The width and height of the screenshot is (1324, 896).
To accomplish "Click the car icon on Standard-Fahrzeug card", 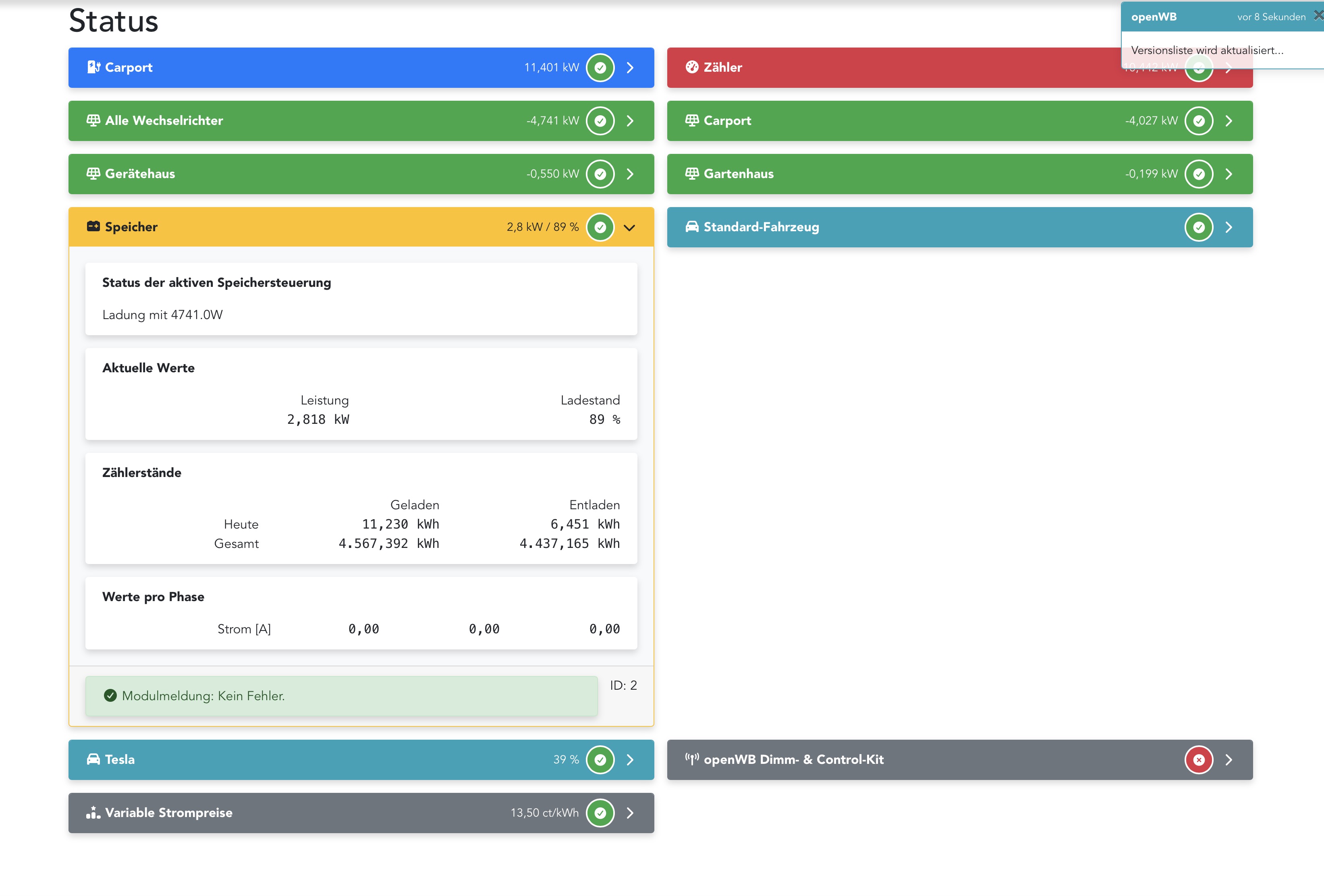I will pyautogui.click(x=692, y=227).
